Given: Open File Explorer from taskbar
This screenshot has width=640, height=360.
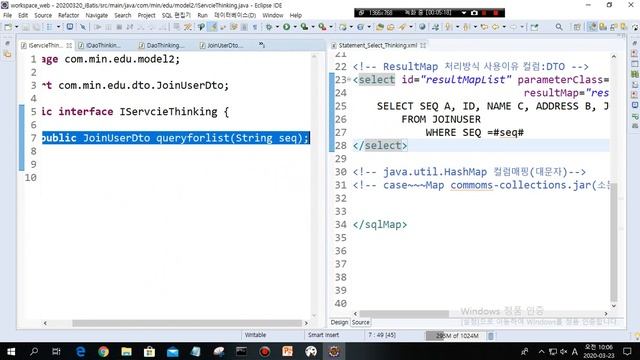Looking at the screenshot, I should click(127, 351).
